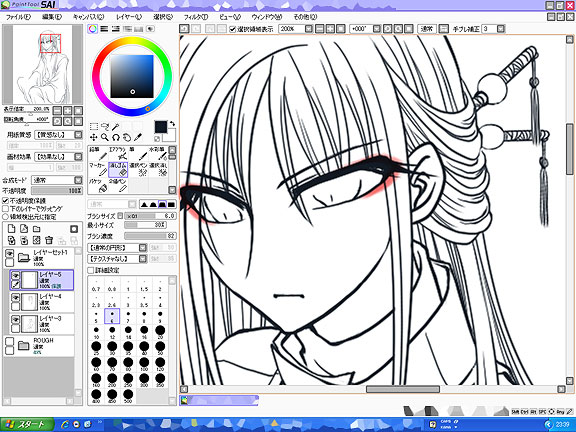The image size is (576, 432).
Task: Delete the selected layer with trash icon
Action: pyautogui.click(x=49, y=240)
